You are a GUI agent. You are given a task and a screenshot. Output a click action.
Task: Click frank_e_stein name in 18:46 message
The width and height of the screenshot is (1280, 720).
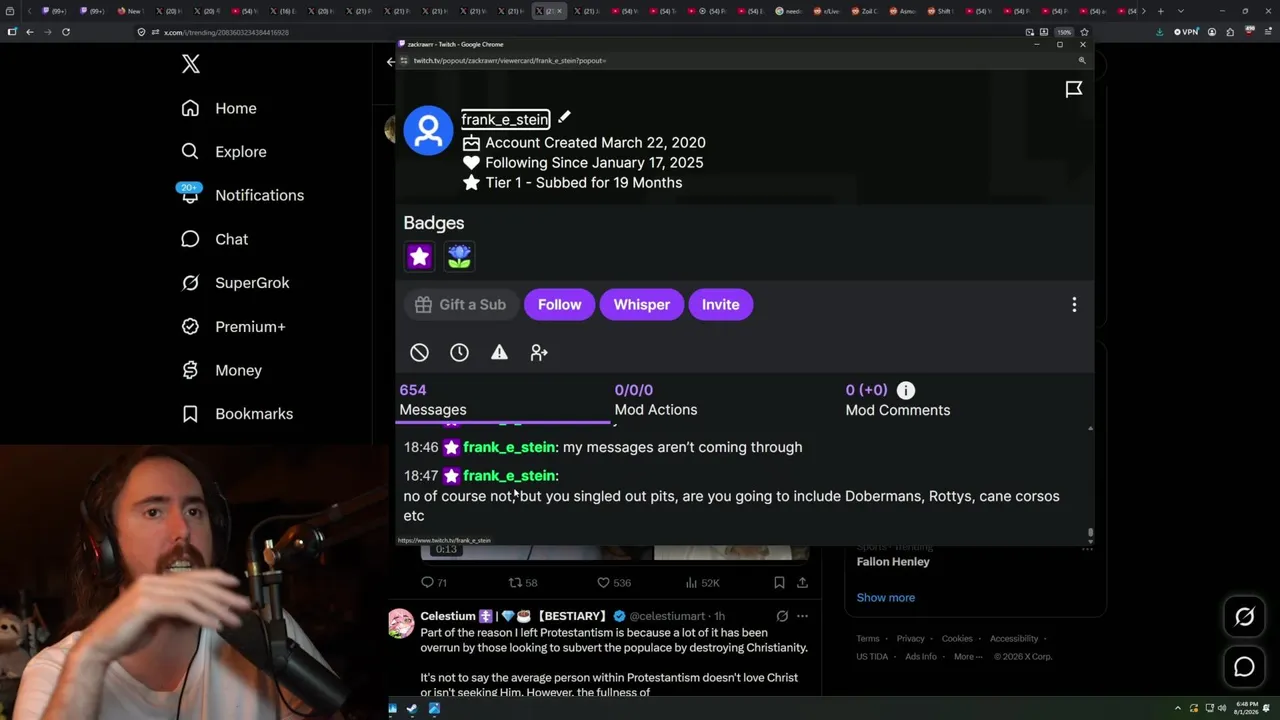coord(509,447)
